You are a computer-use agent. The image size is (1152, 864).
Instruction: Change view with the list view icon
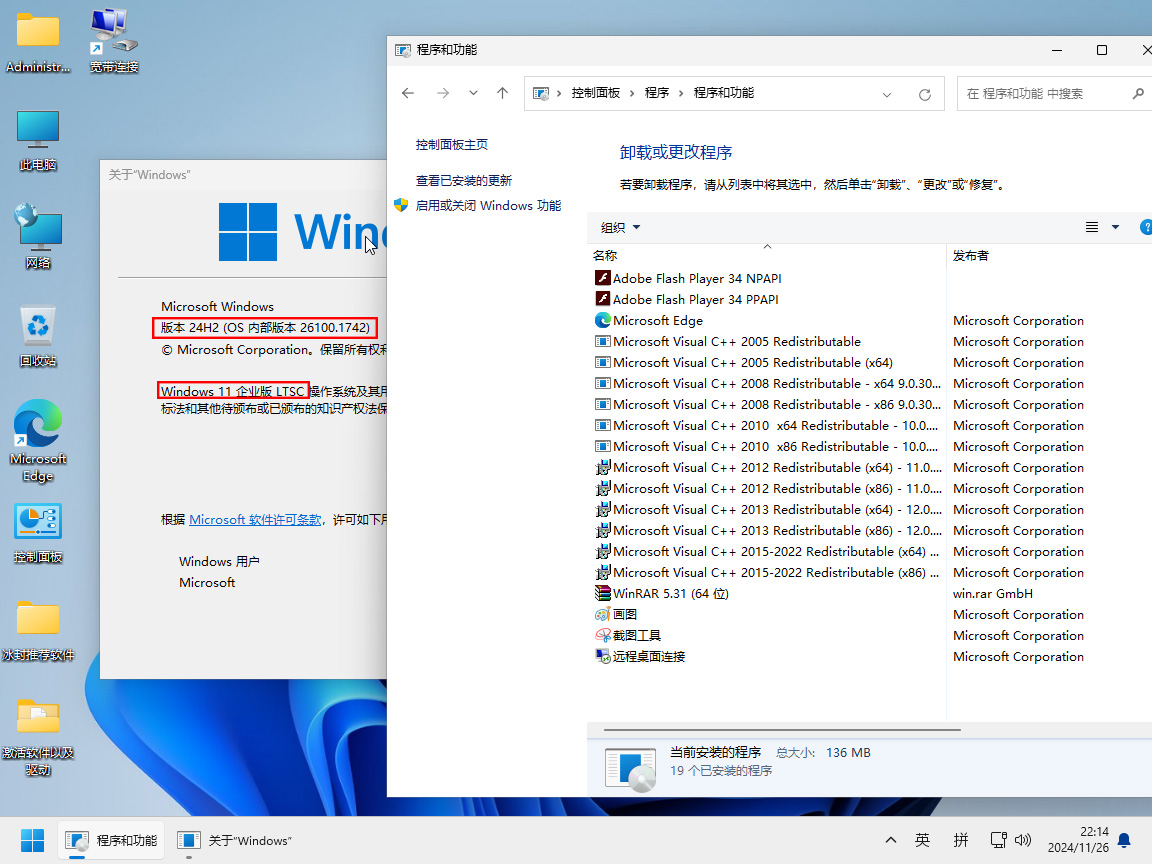pos(1092,228)
